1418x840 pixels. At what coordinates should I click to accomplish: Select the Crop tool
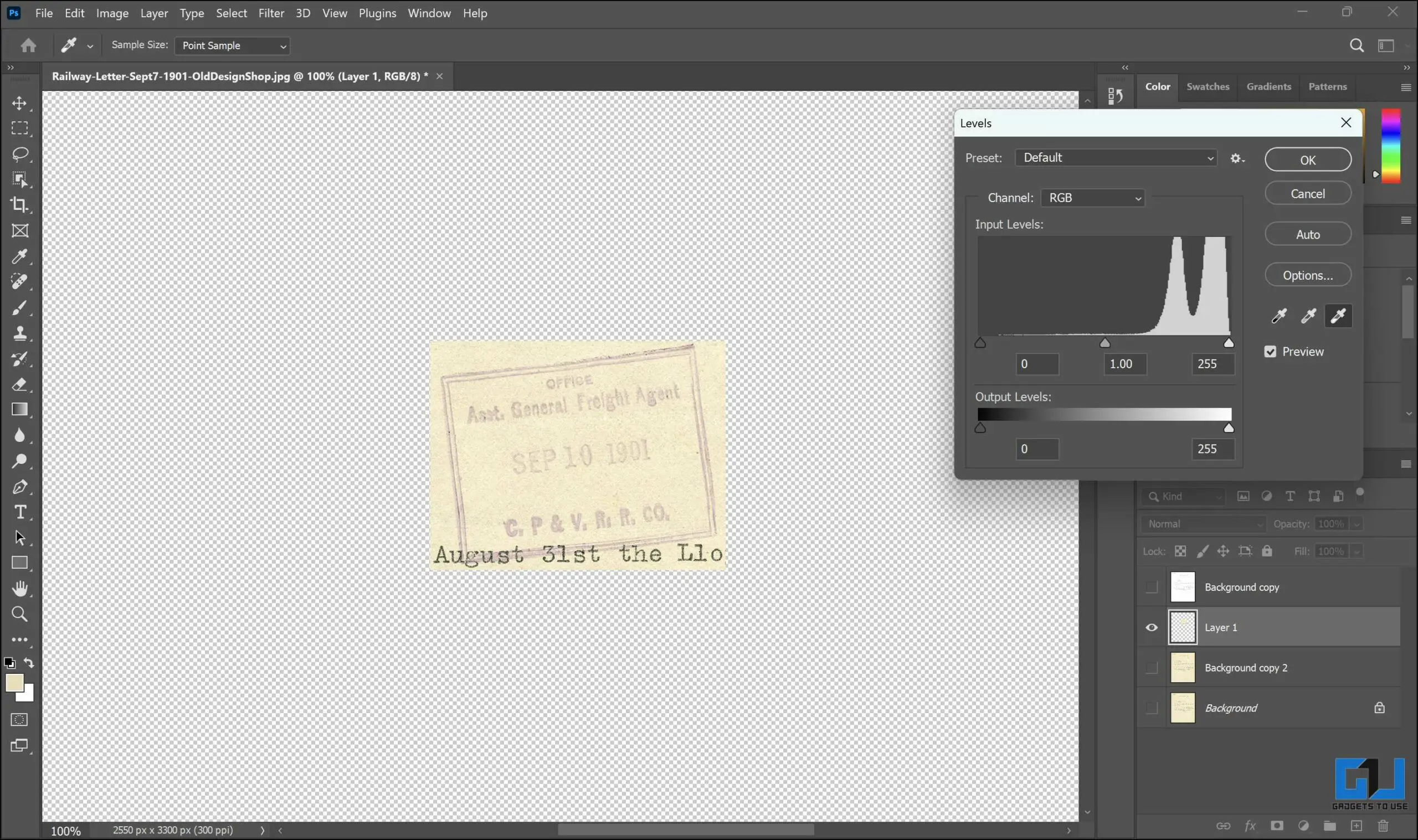point(20,205)
